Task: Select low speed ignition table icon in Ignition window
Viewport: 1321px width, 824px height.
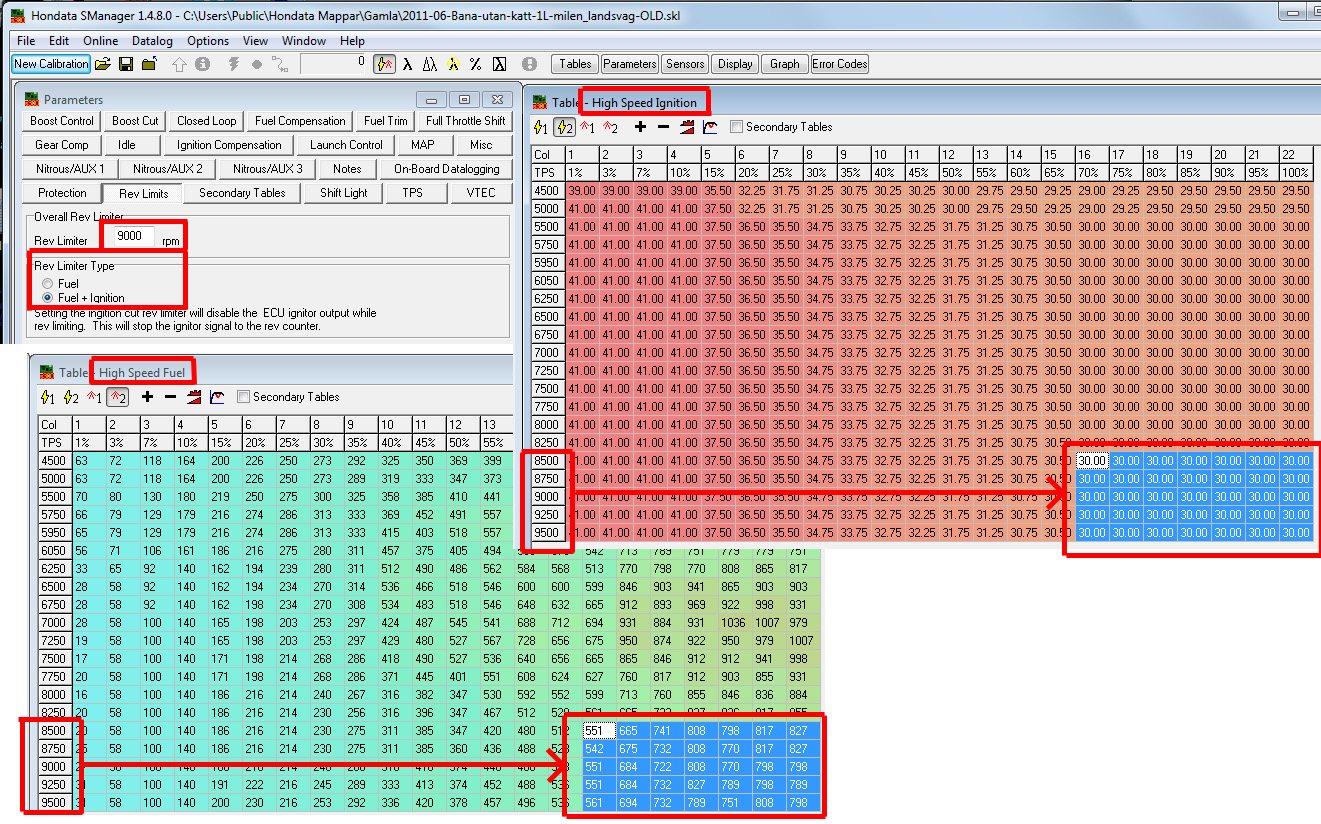Action: click(x=541, y=127)
